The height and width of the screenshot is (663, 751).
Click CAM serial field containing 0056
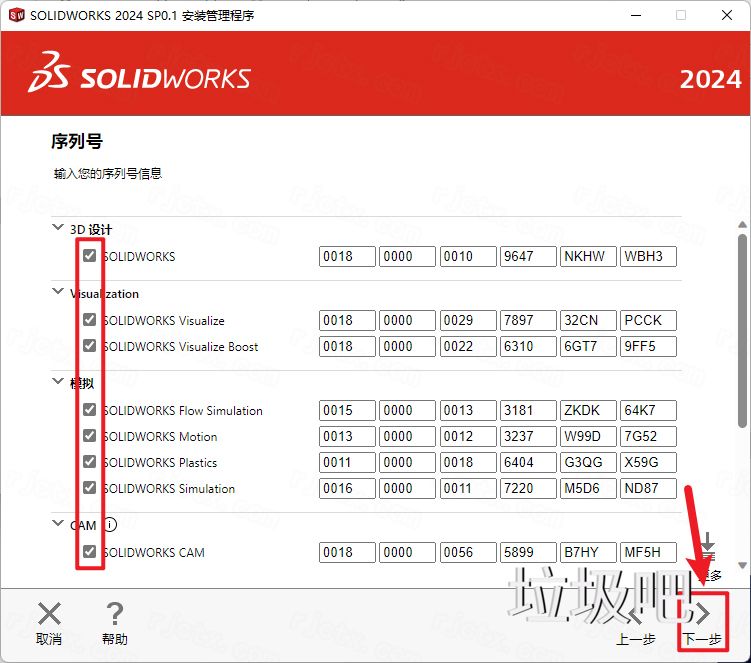pos(468,552)
